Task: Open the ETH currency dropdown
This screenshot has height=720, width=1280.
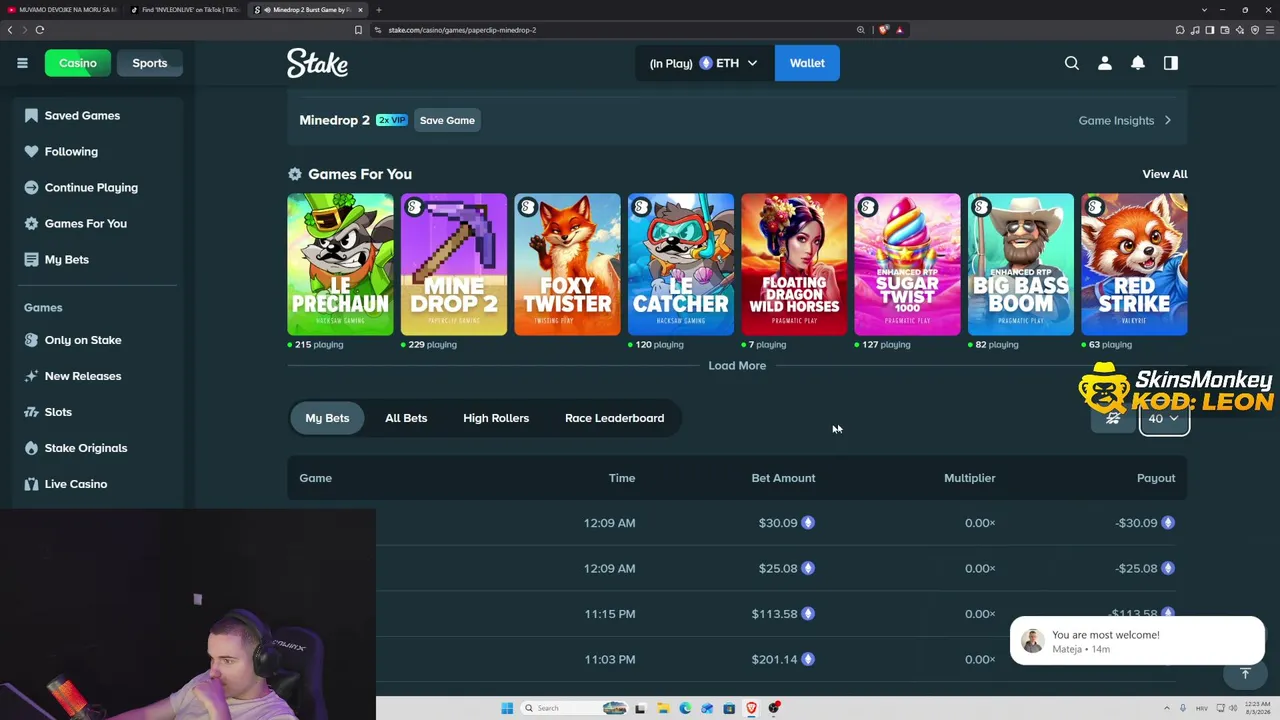Action: pyautogui.click(x=704, y=63)
